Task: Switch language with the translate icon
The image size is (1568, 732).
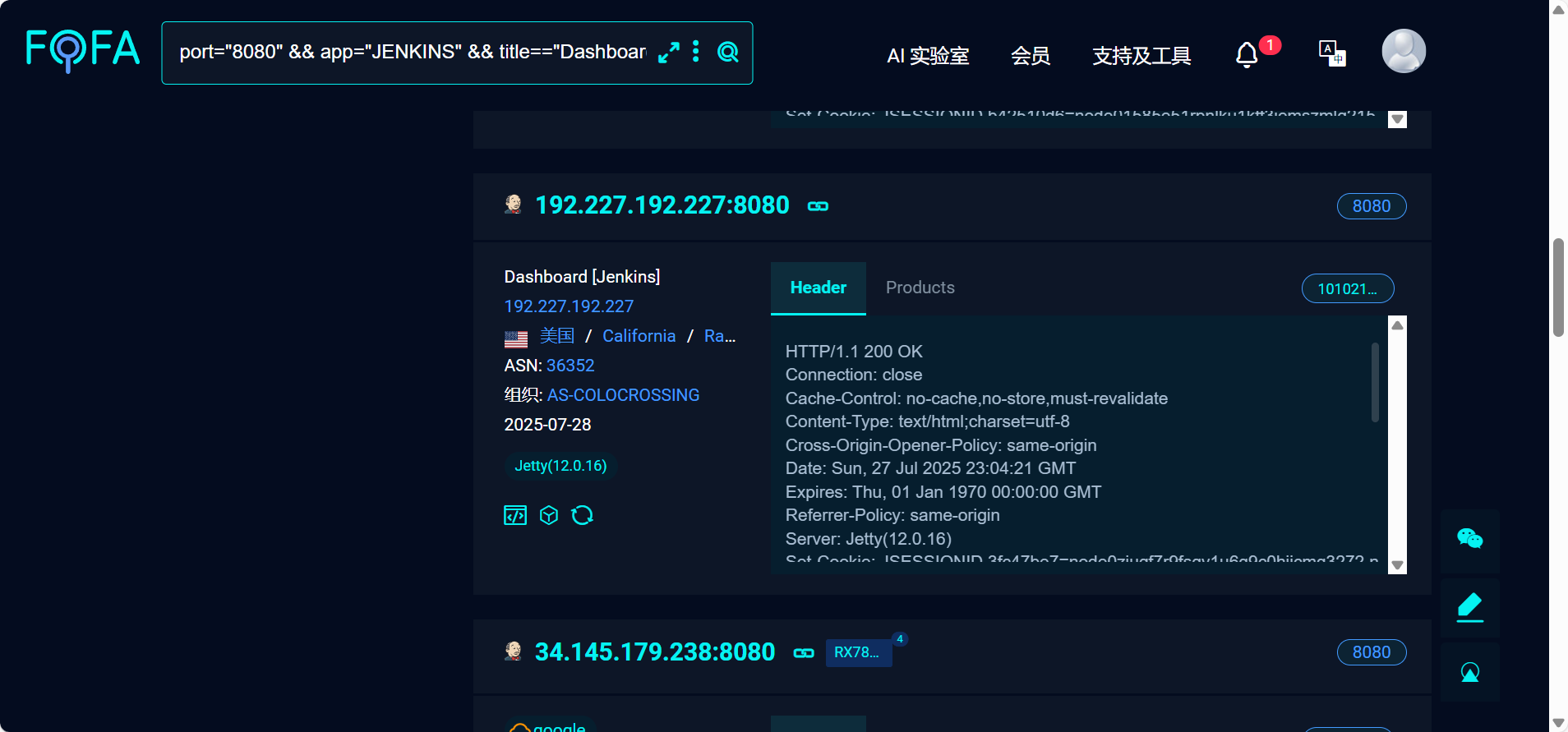Action: click(x=1332, y=53)
